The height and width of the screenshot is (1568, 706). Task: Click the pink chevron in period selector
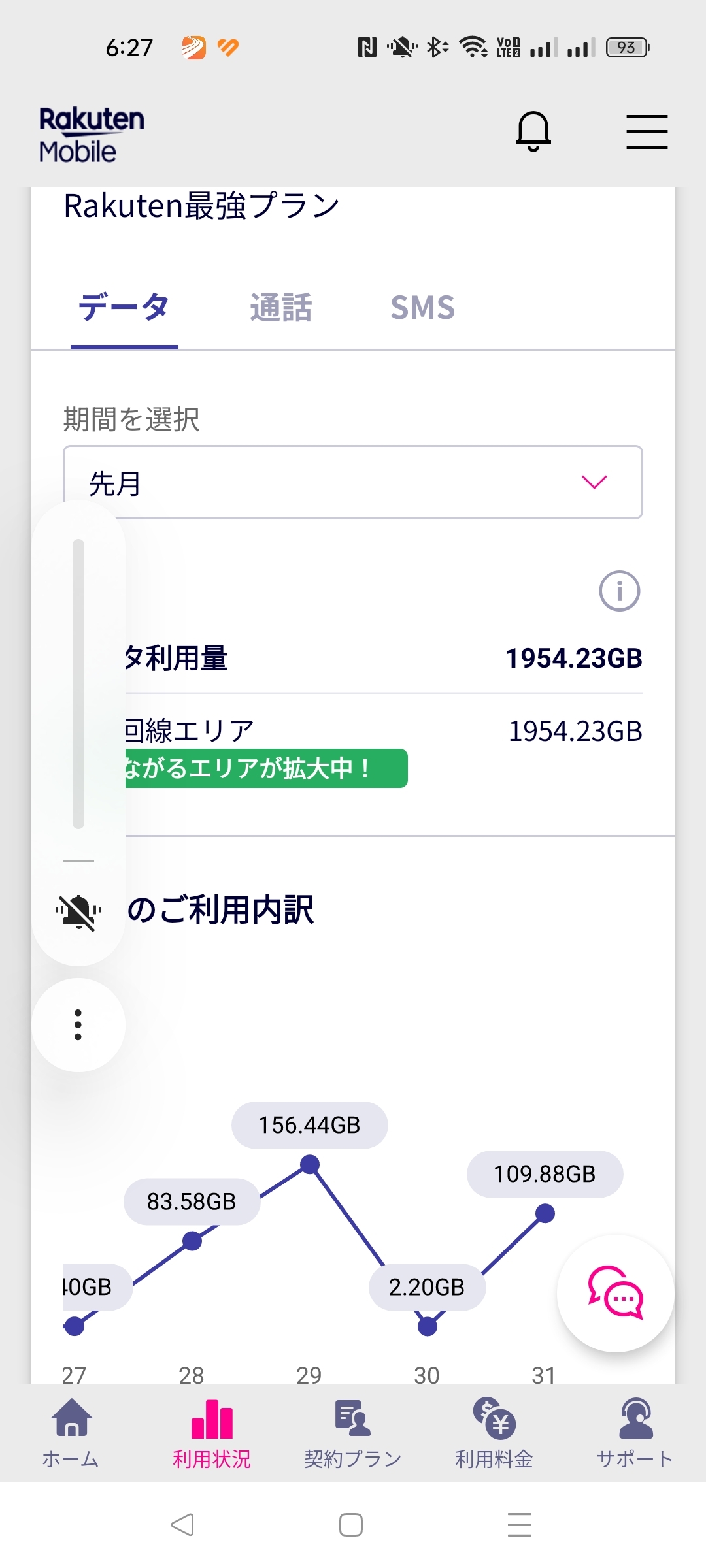594,482
